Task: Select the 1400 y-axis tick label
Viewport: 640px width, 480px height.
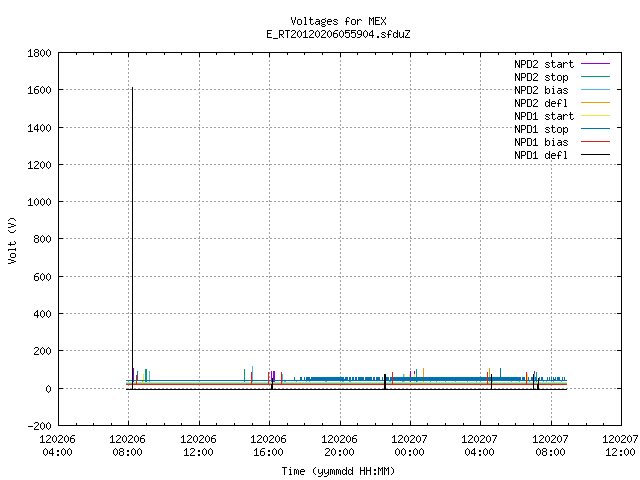Action: pyautogui.click(x=39, y=128)
